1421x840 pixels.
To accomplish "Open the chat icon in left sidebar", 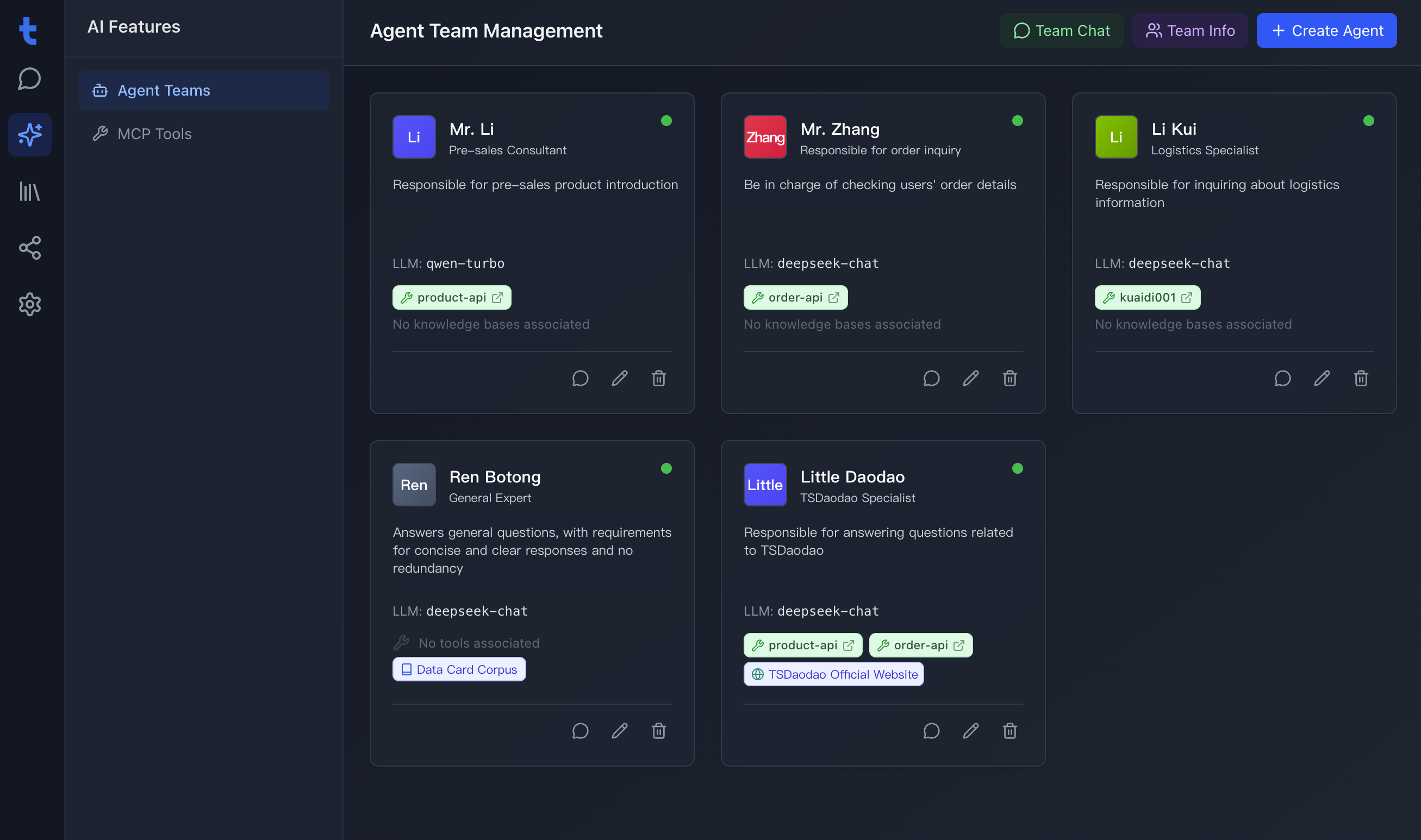I will 29,79.
